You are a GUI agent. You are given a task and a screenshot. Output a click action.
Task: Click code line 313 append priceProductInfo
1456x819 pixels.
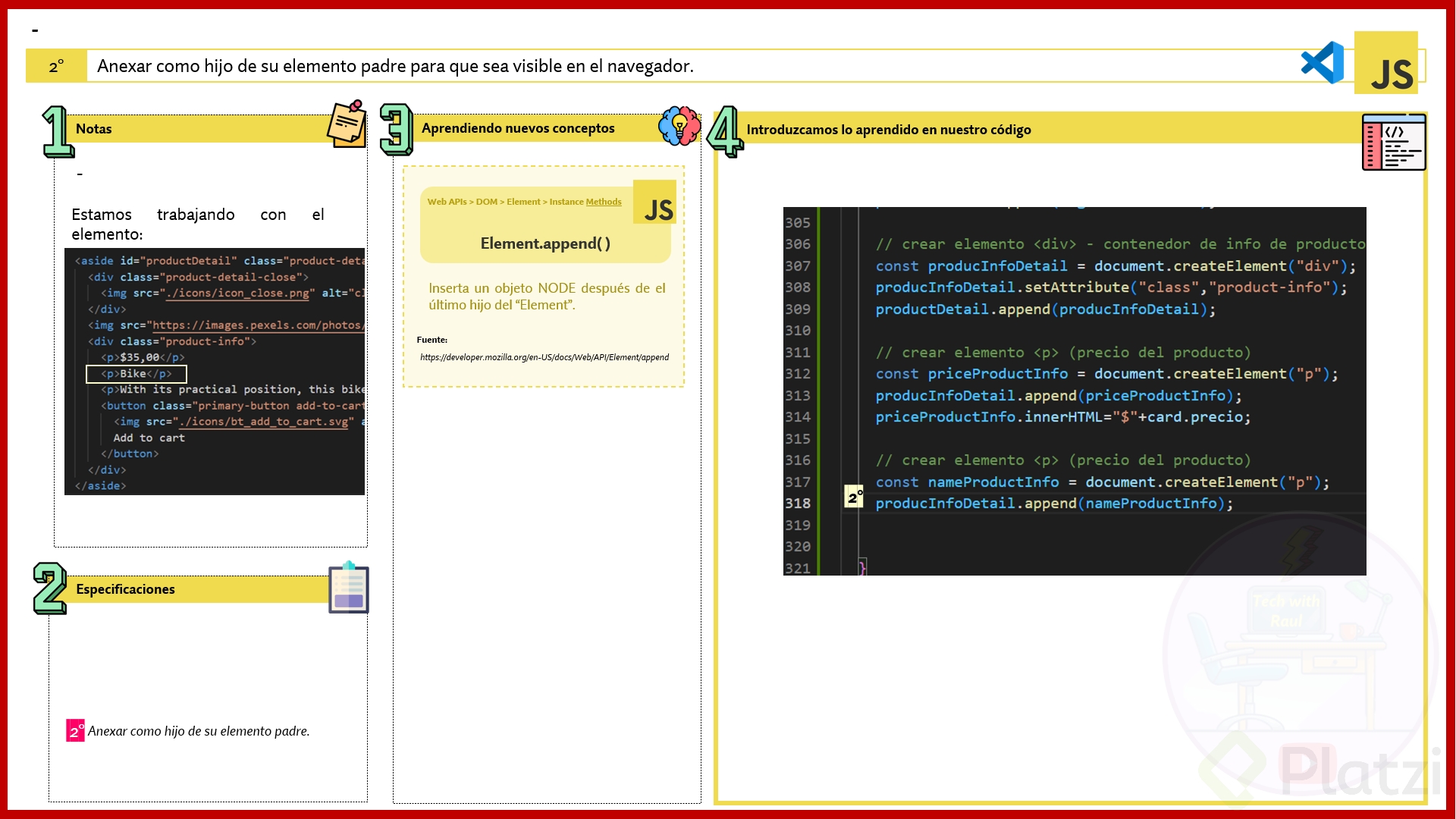pyautogui.click(x=1059, y=396)
